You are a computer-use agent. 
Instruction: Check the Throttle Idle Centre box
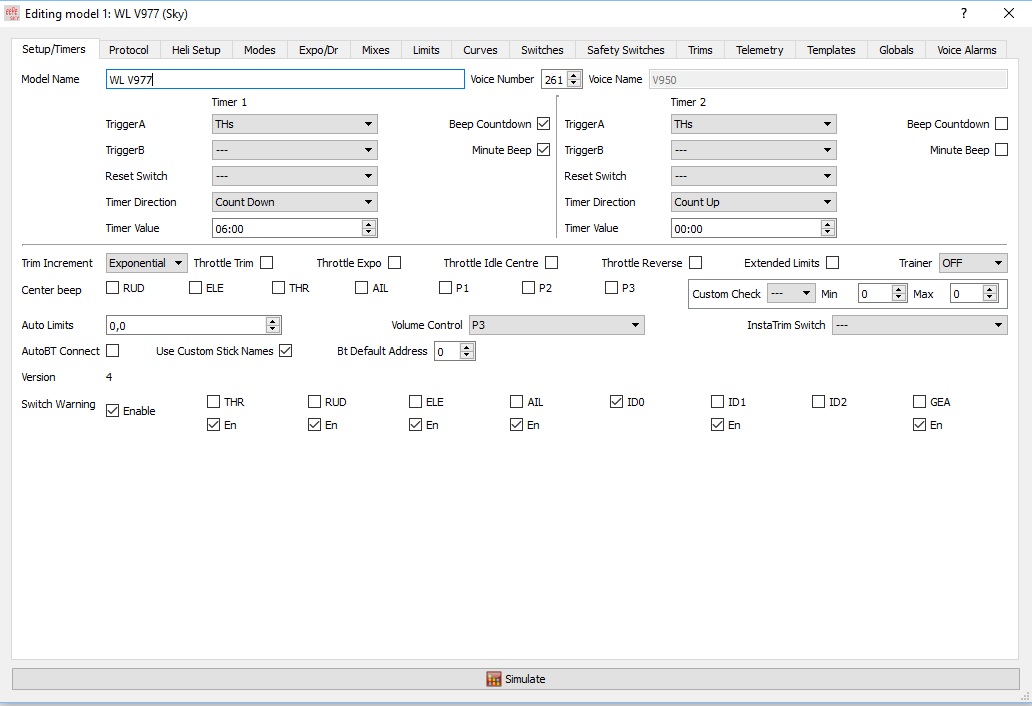click(552, 263)
